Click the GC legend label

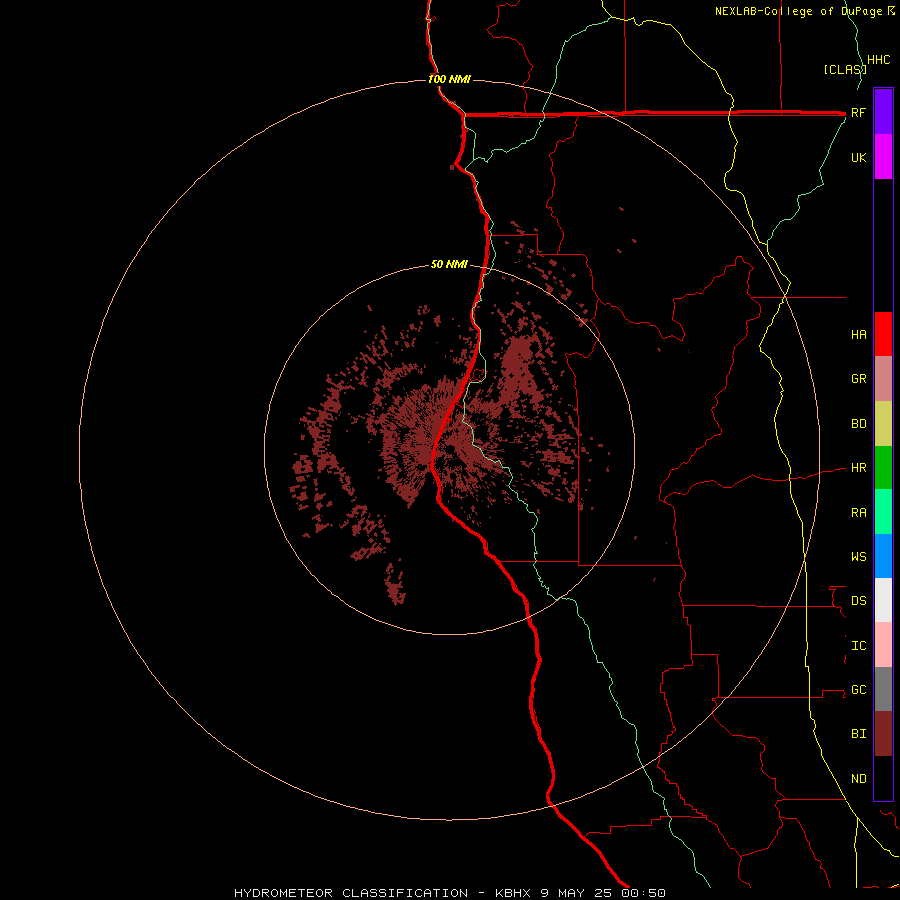[858, 690]
